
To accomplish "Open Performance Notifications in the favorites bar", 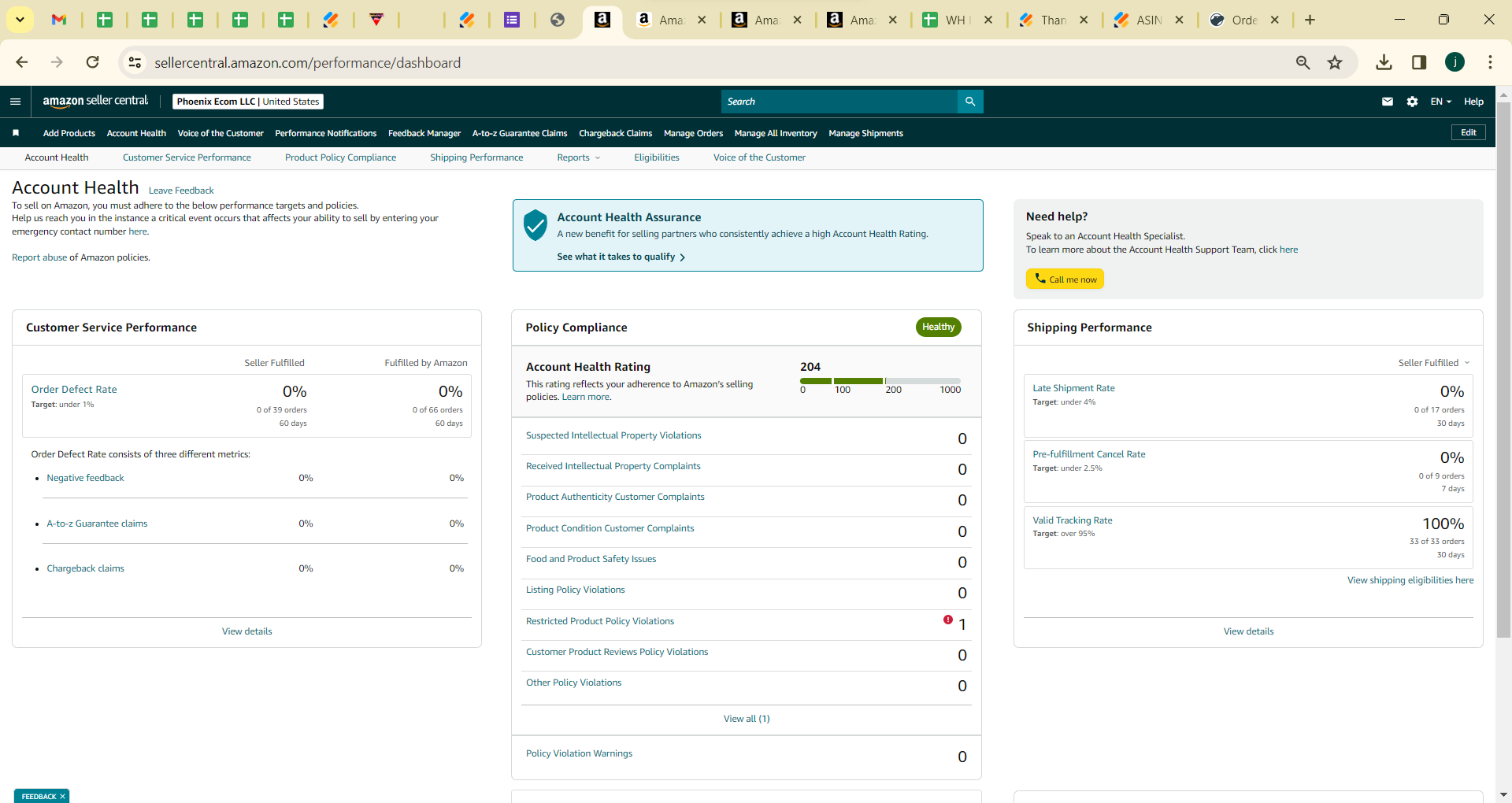I will pos(326,133).
